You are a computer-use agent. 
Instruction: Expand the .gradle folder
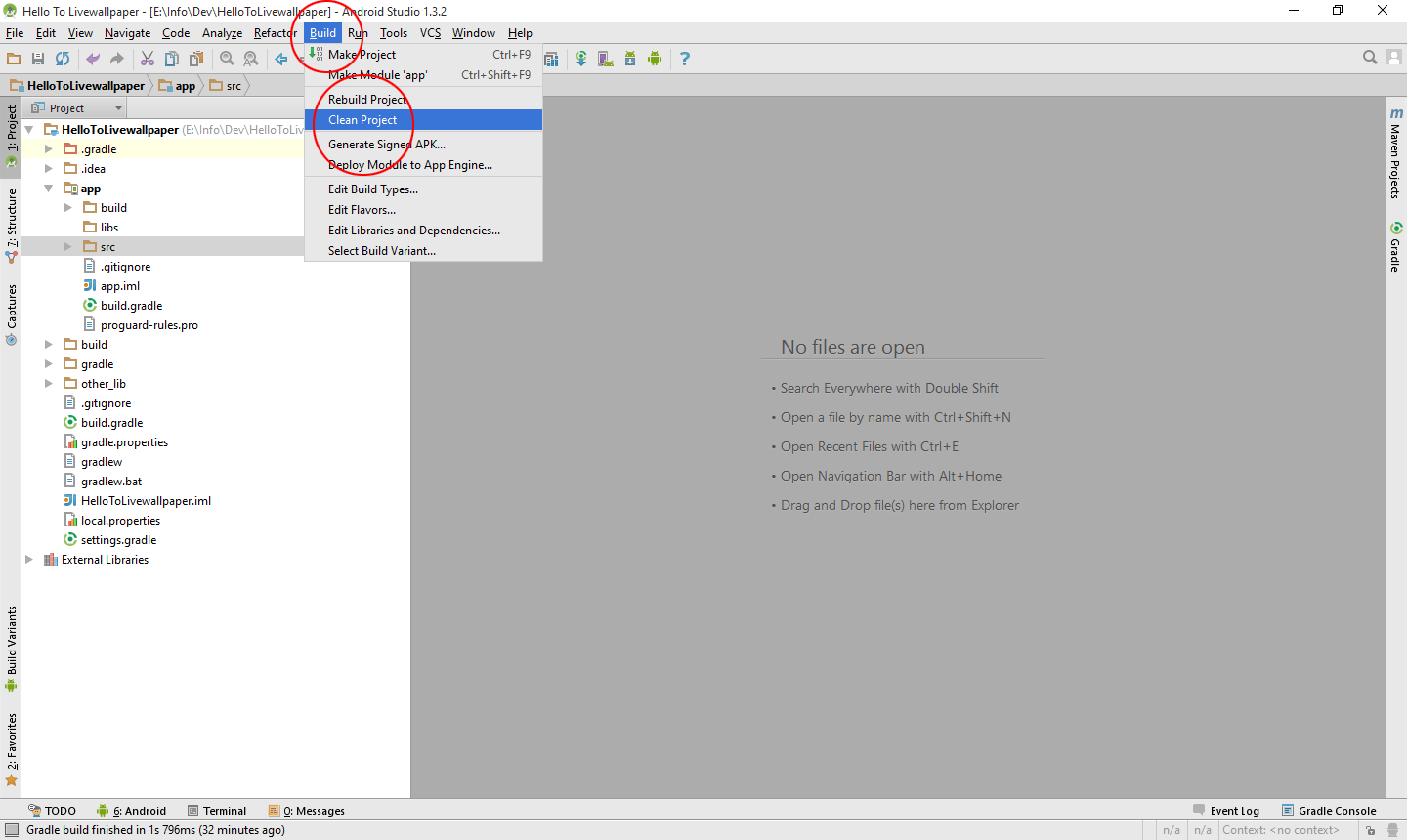click(49, 149)
